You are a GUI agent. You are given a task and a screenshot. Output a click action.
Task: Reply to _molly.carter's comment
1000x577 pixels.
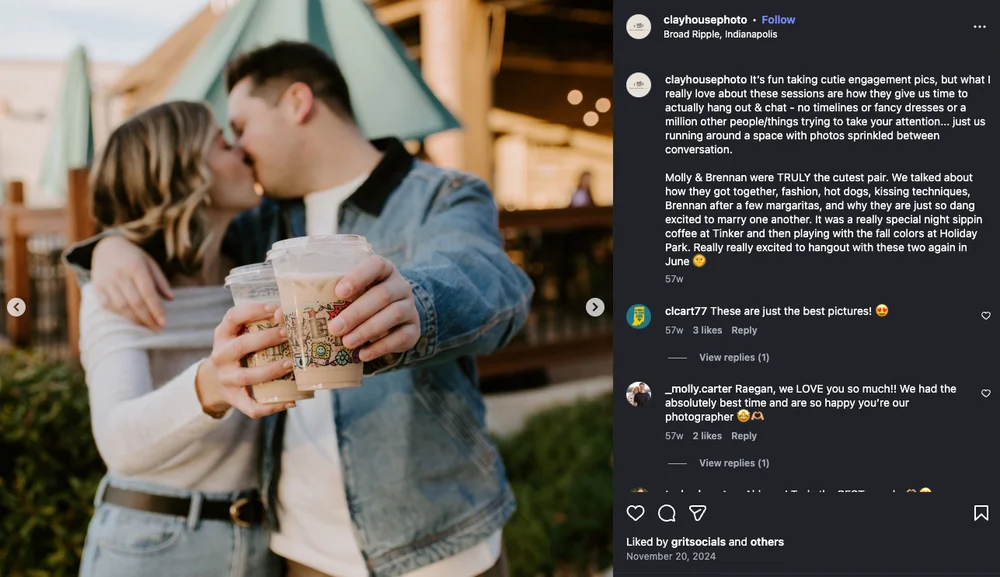tap(744, 436)
